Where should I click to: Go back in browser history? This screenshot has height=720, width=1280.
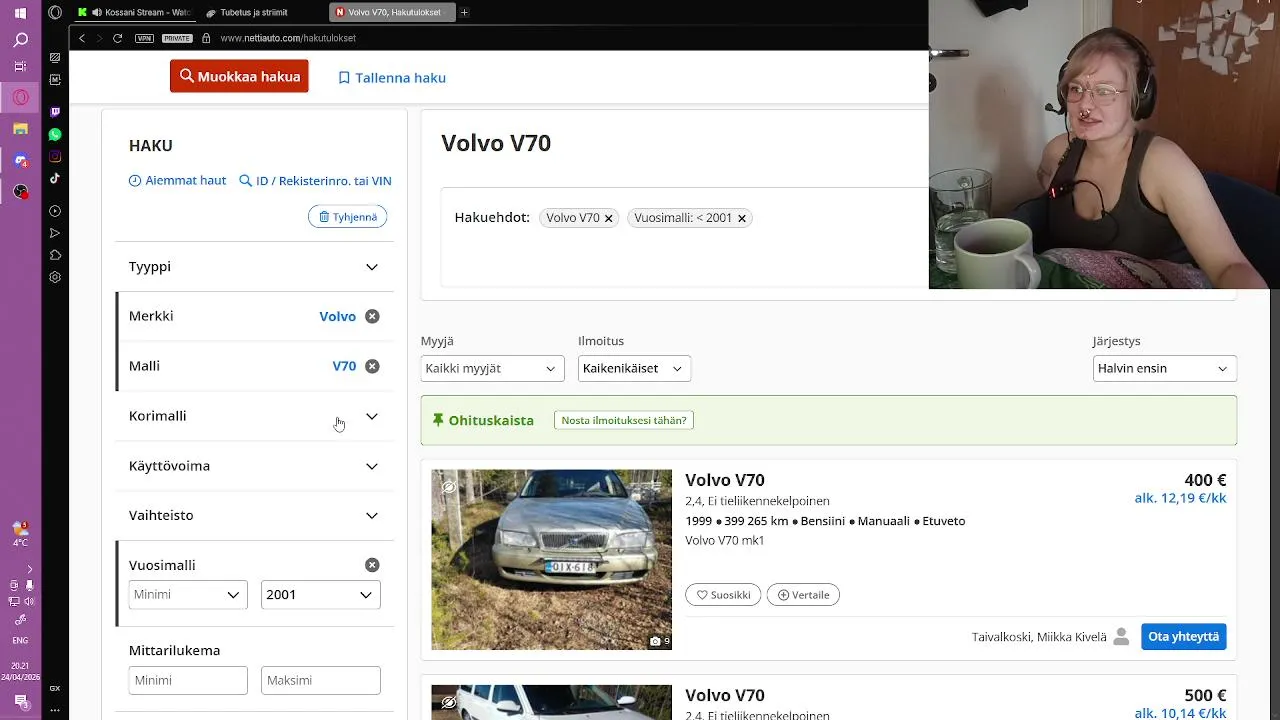tap(82, 38)
